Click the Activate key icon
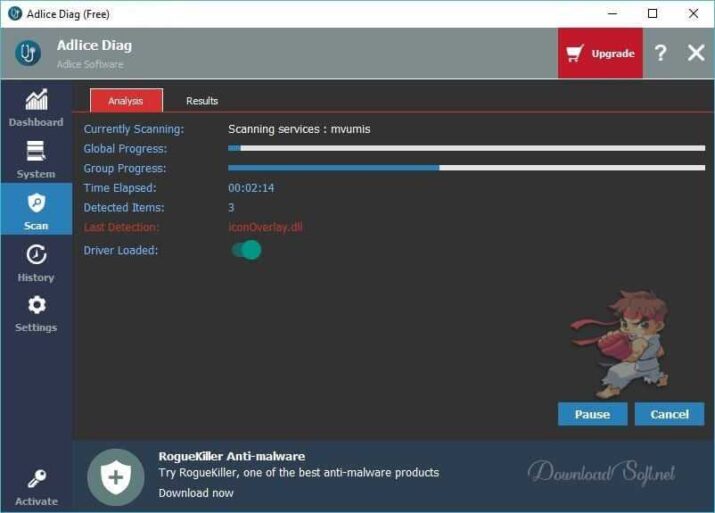715x513 pixels. click(x=36, y=479)
